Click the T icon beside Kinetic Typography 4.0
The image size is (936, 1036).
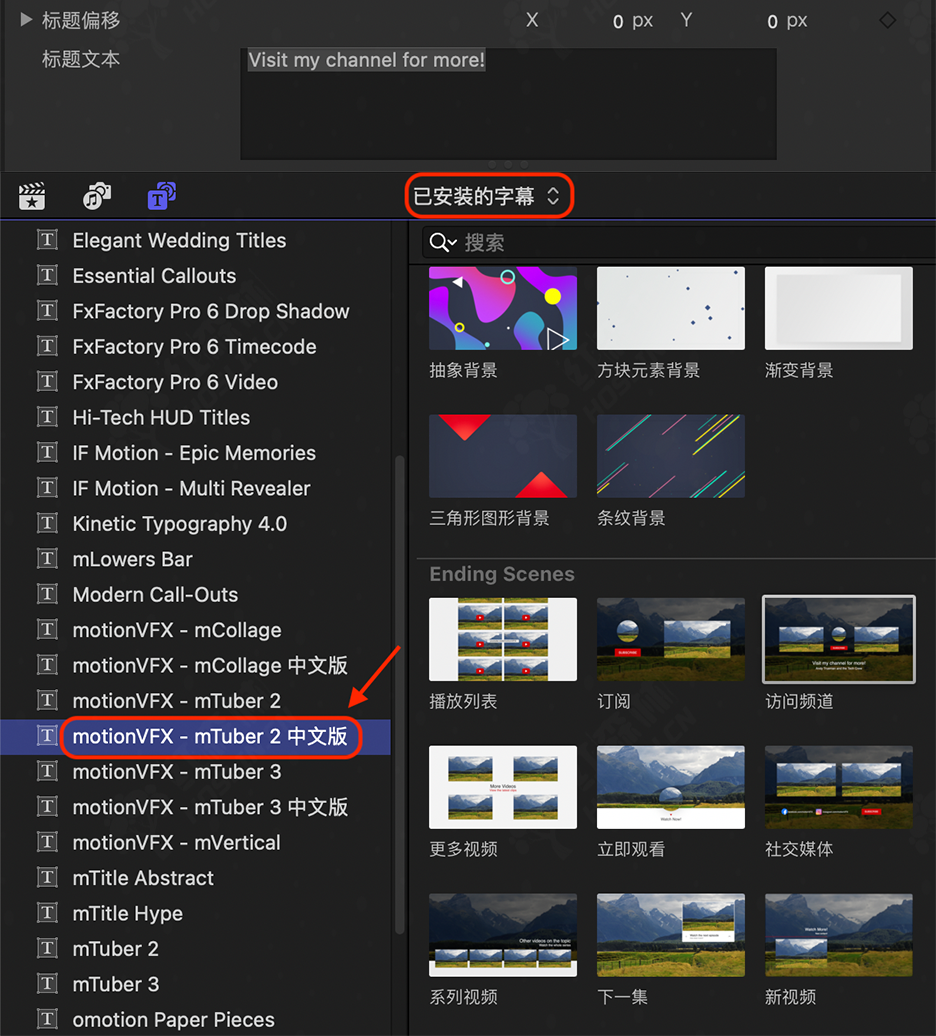47,523
